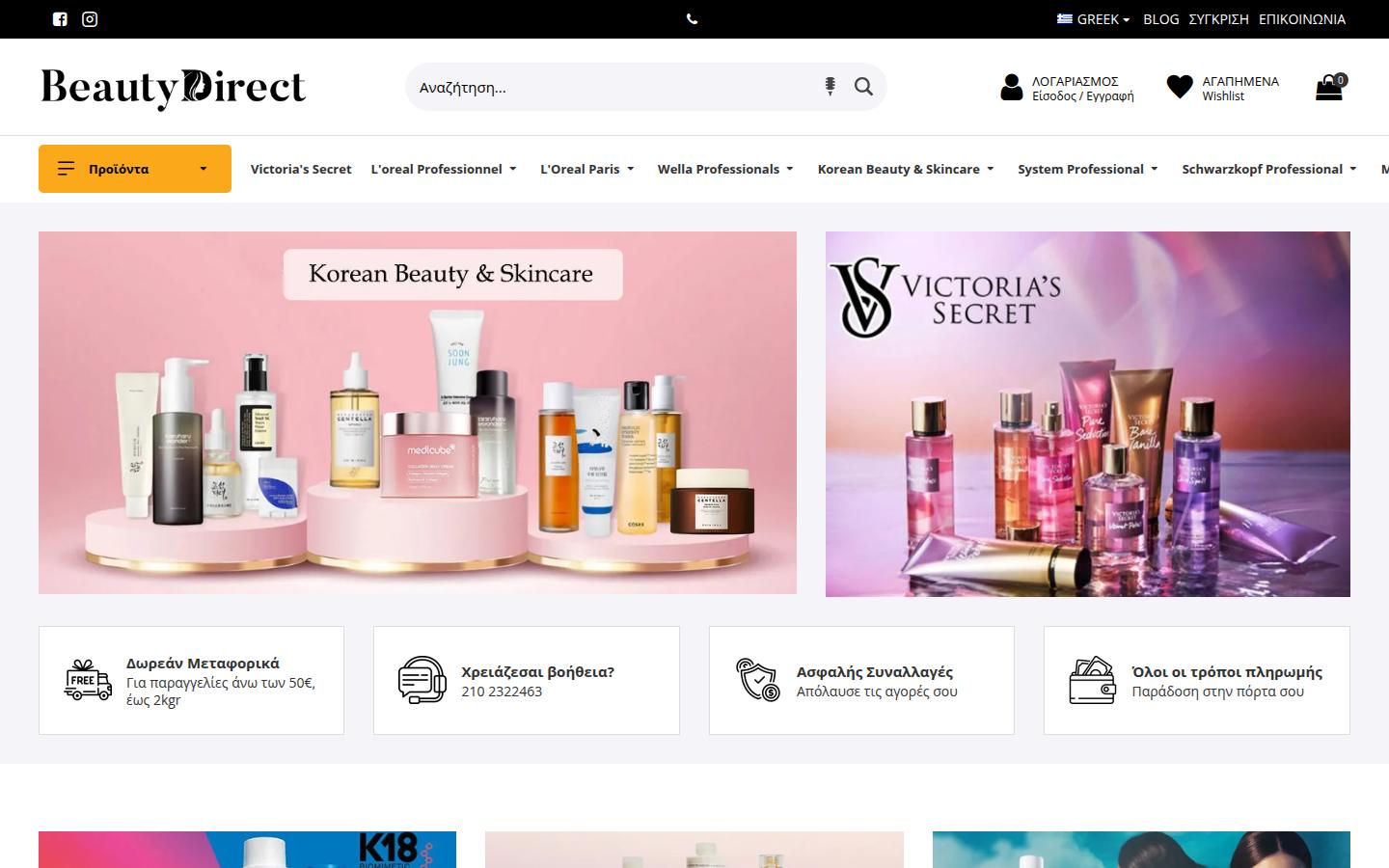The height and width of the screenshot is (868, 1389).
Task: Click the wishlist heart icon
Action: pos(1180,88)
